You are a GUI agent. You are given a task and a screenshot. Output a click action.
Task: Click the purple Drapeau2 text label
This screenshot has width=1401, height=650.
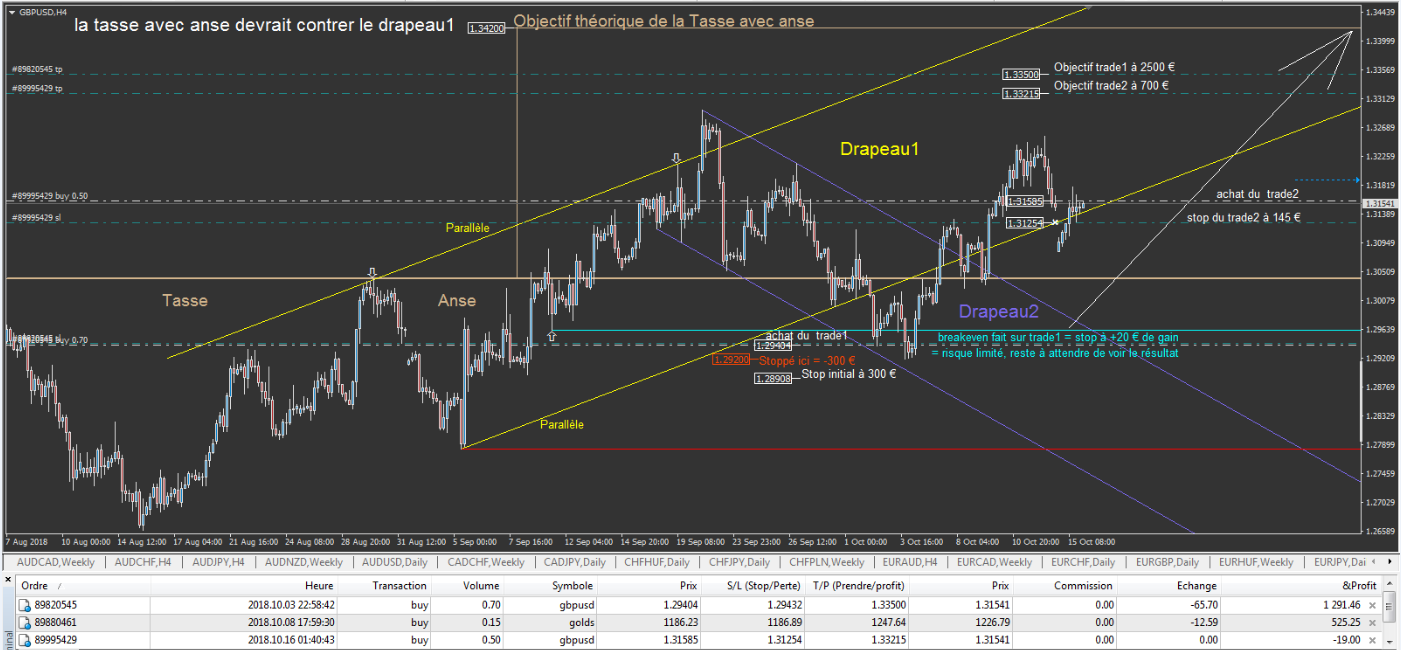(x=999, y=311)
